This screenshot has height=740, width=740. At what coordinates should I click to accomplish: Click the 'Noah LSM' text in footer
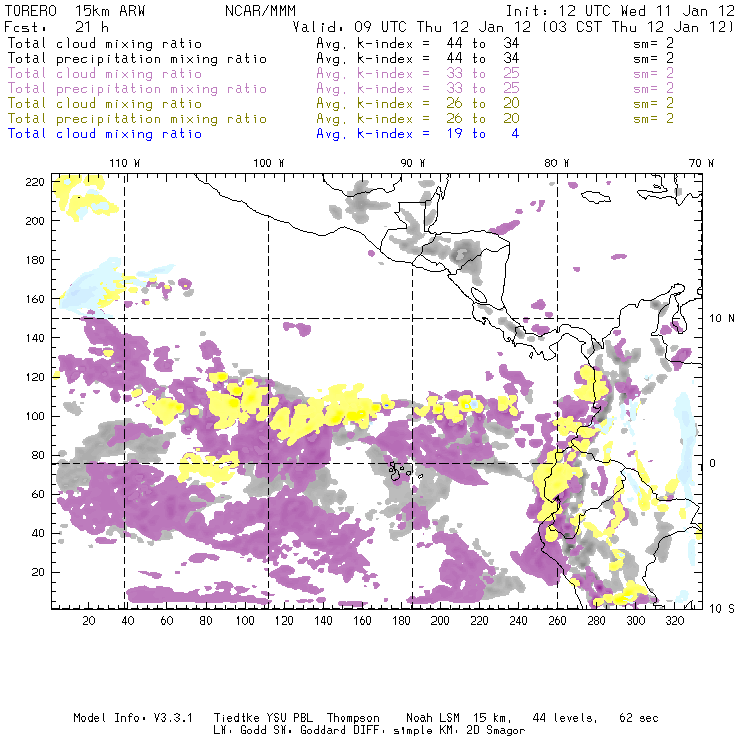432,718
